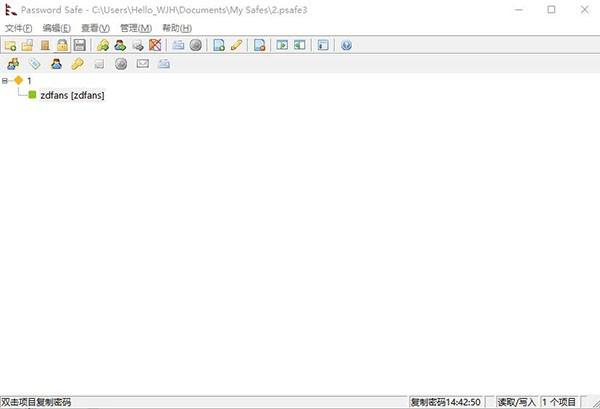Open the 管理(M) menu

pos(136,28)
